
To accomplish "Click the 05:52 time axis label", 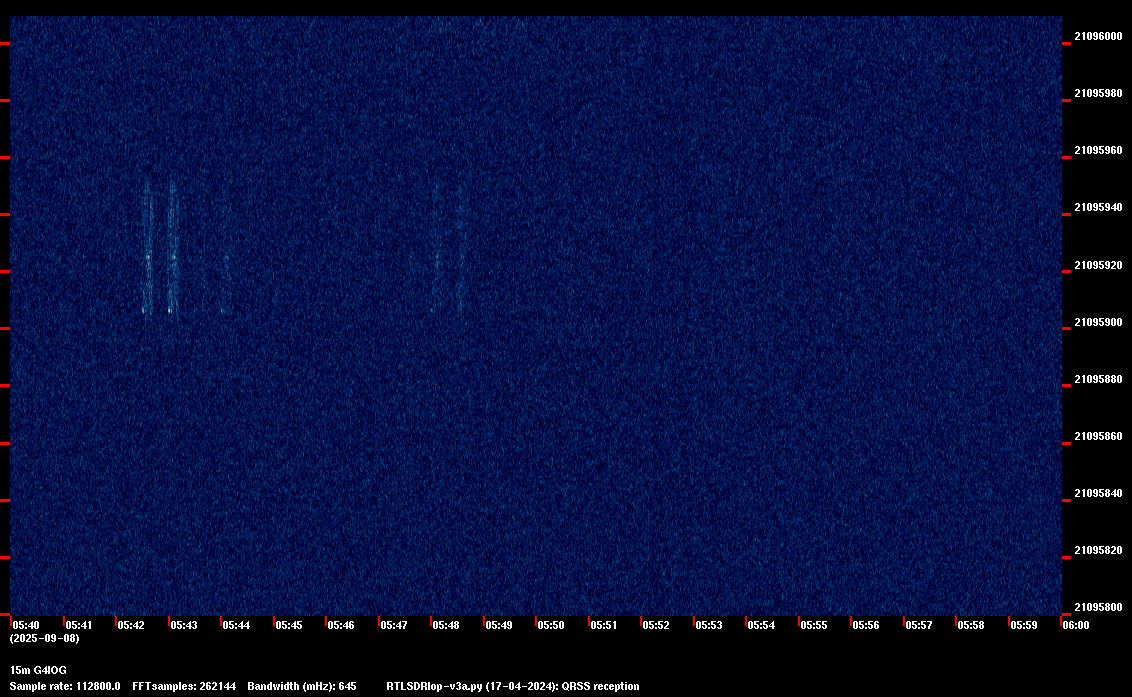I will (656, 625).
